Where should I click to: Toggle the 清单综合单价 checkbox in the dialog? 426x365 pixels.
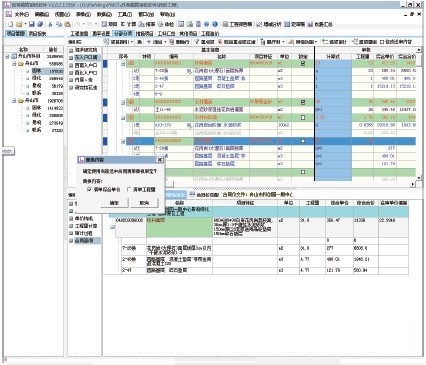(89, 189)
